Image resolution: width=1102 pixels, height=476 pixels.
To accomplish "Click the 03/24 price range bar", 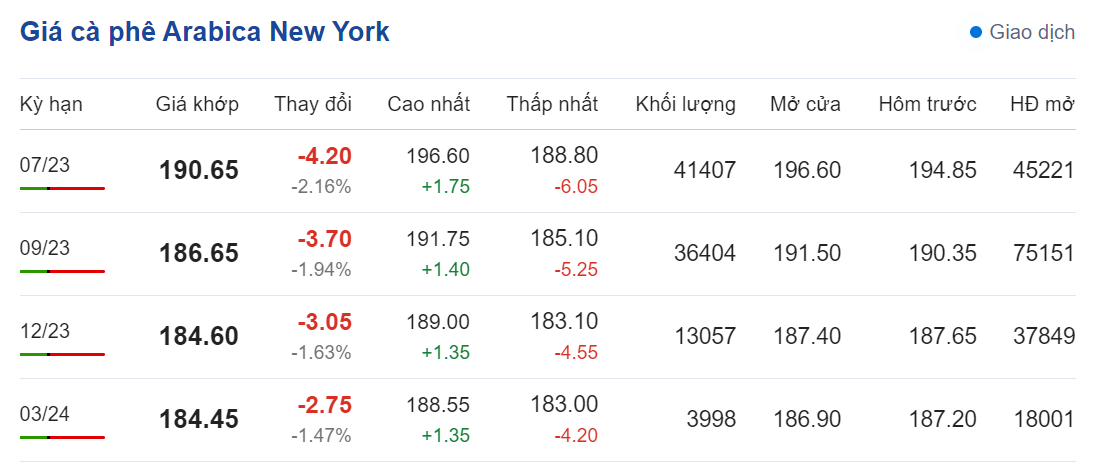I will 62,437.
